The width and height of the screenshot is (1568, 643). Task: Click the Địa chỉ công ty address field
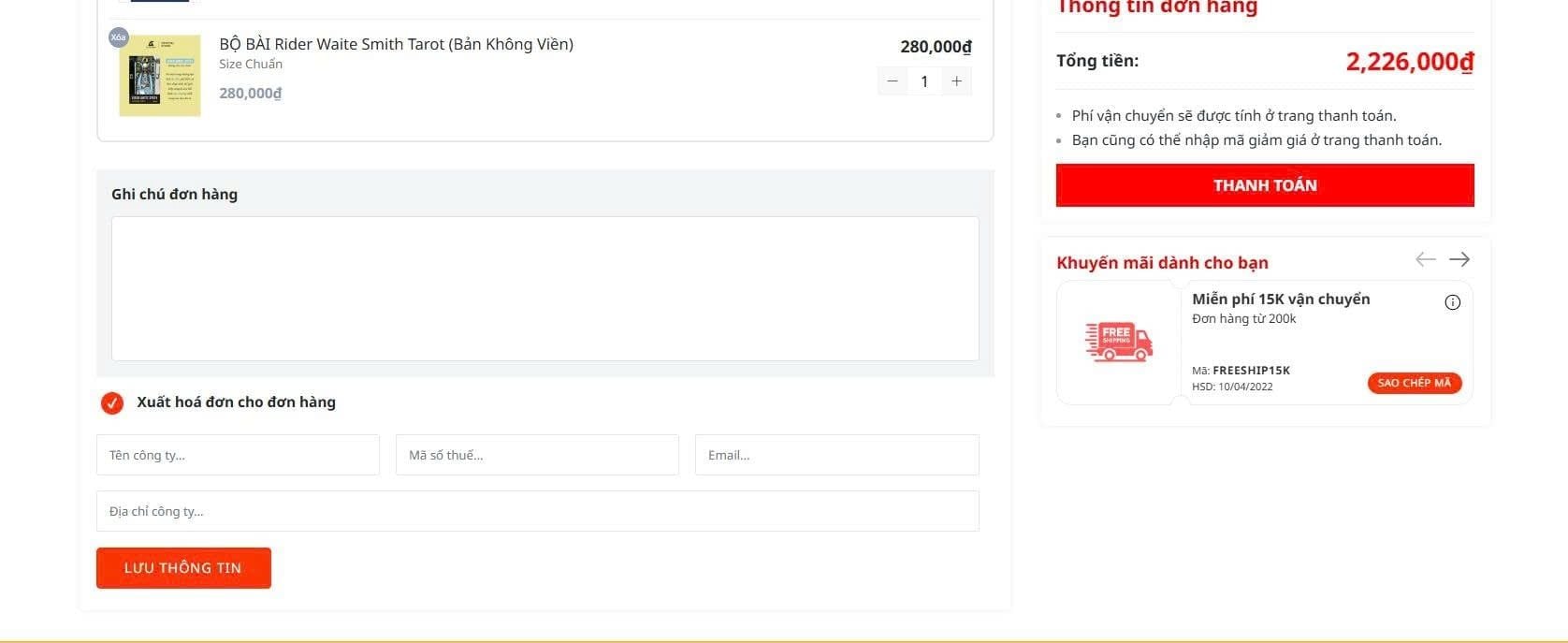click(x=537, y=511)
